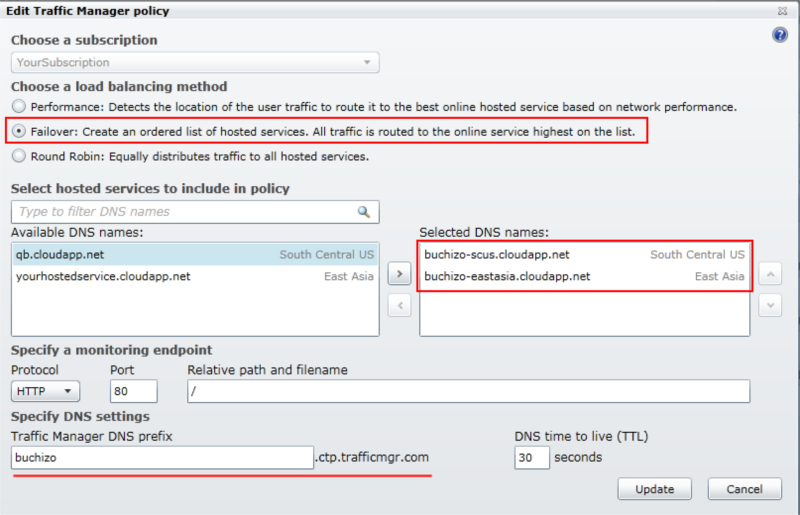
Task: Click the Update button
Action: 654,489
